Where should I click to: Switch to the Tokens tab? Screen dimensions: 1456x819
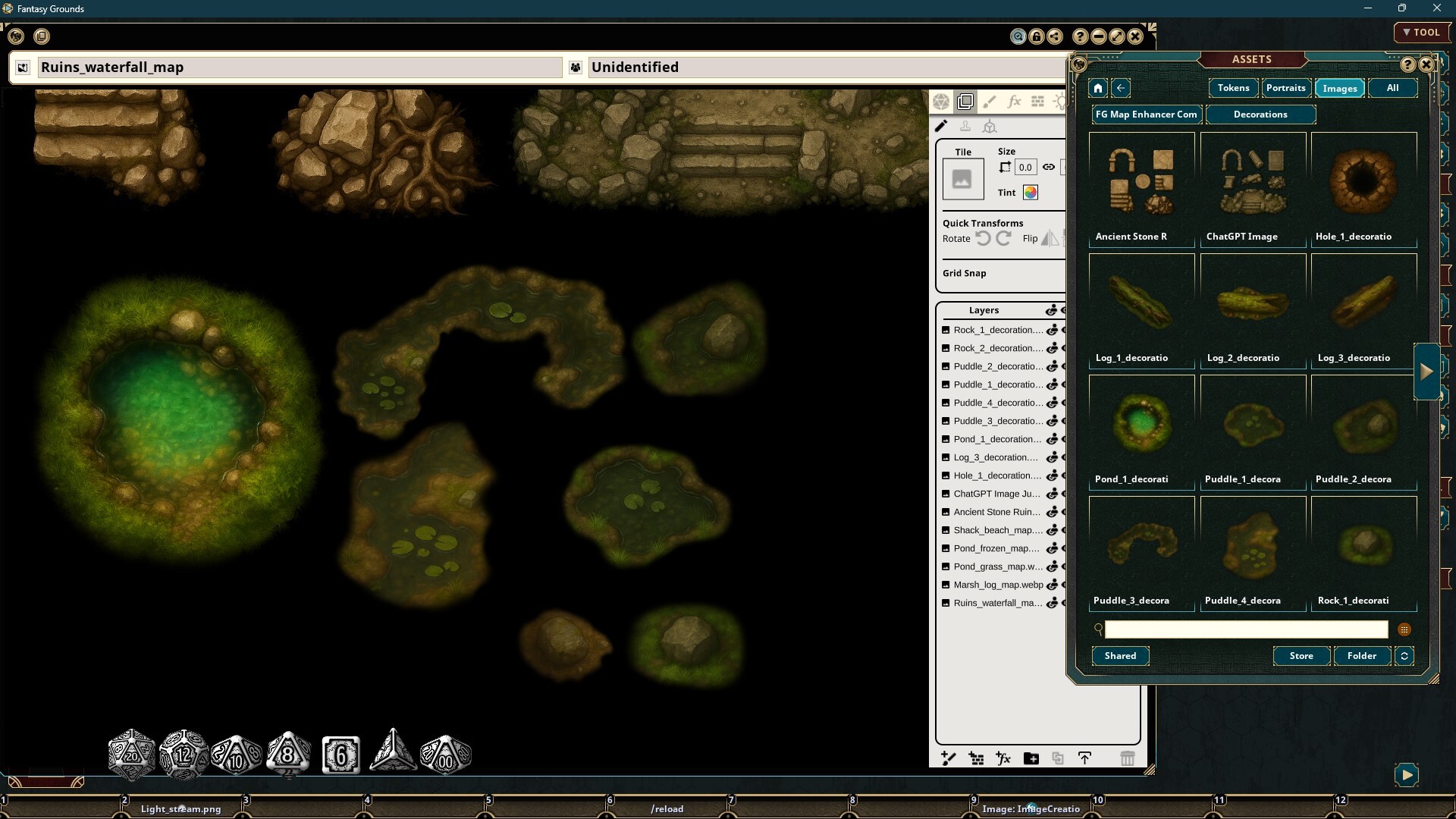[1233, 88]
